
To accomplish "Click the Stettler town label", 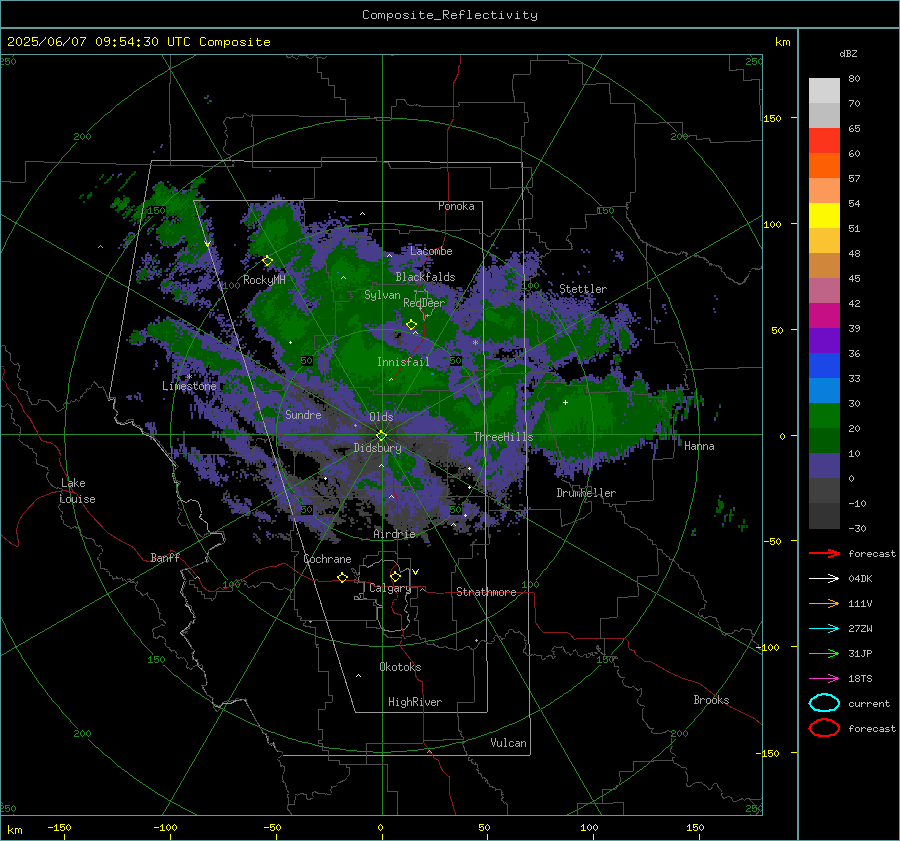I will [583, 289].
